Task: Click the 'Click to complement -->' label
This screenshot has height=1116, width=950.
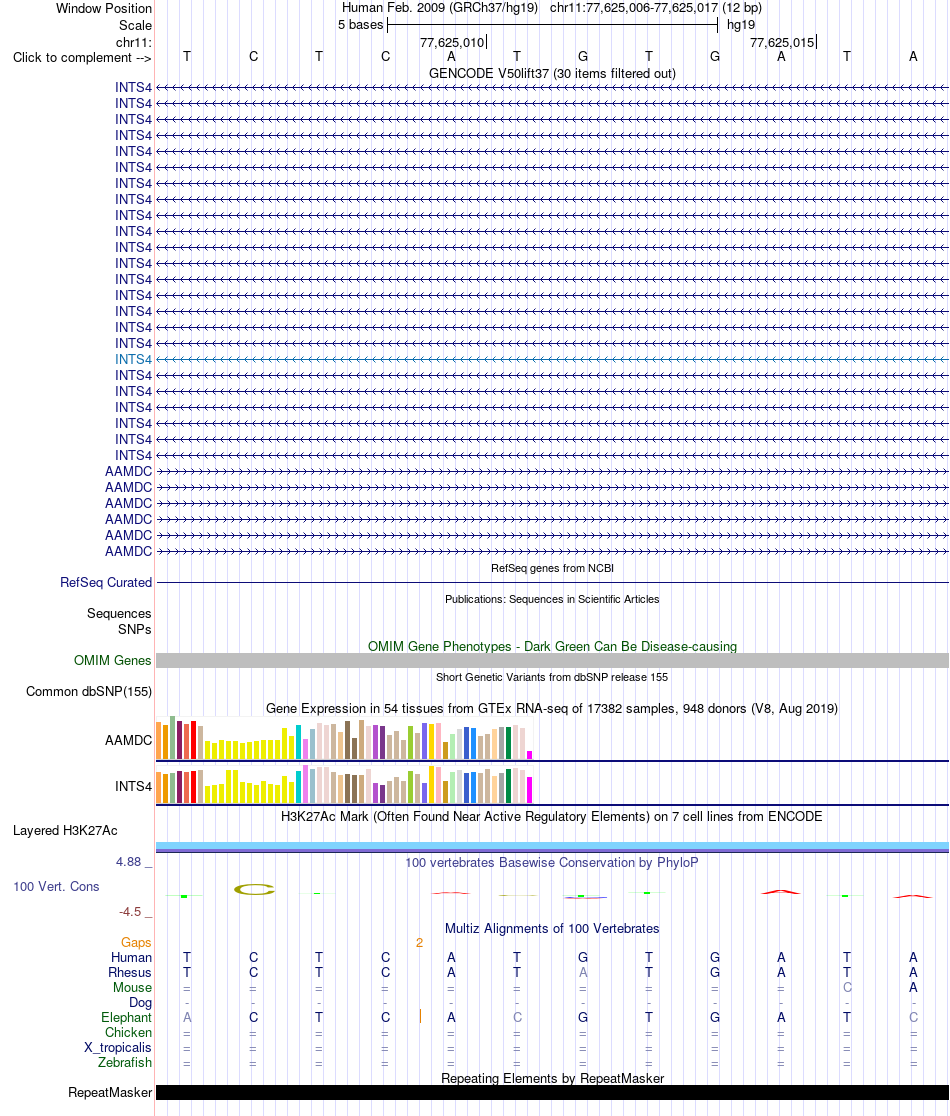Action: coord(82,58)
